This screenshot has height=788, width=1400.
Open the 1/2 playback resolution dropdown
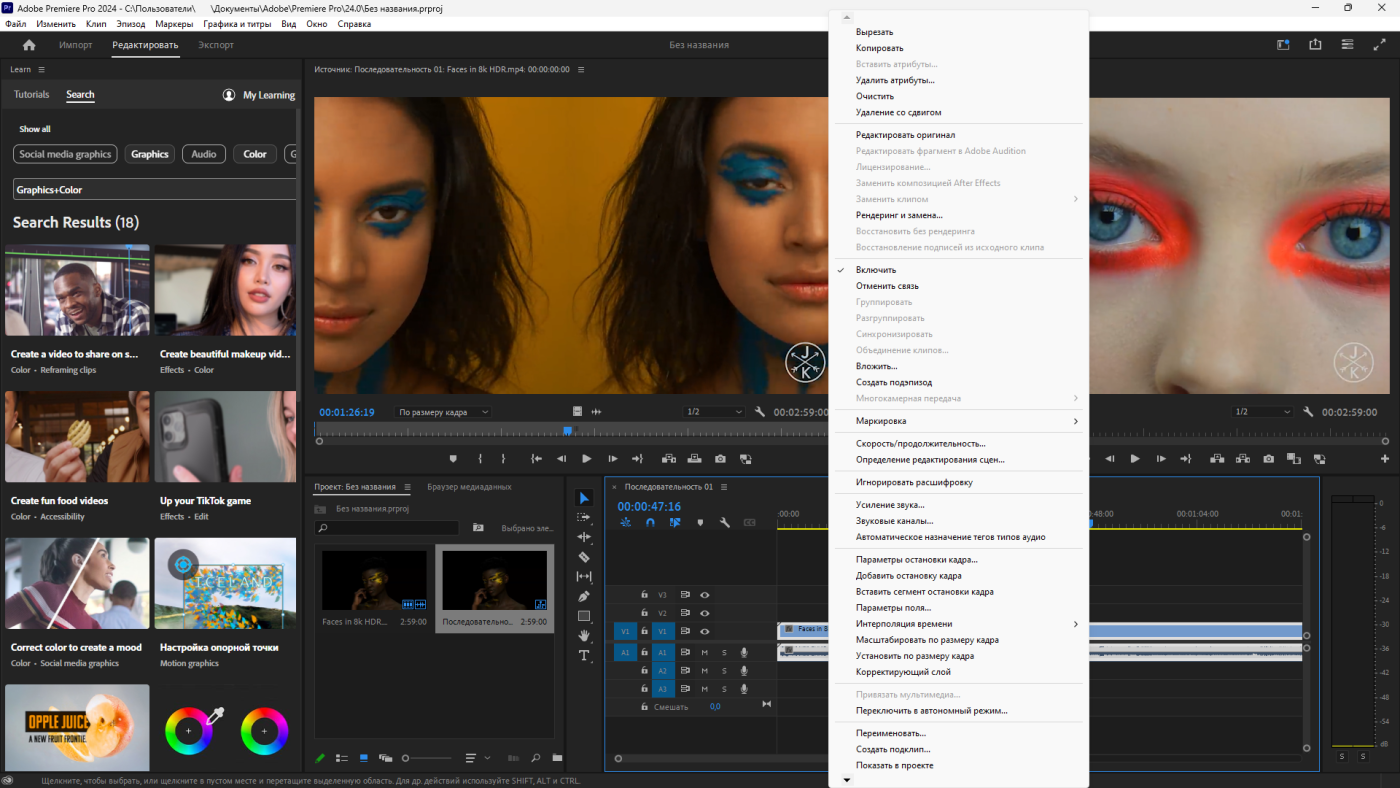pyautogui.click(x=714, y=412)
